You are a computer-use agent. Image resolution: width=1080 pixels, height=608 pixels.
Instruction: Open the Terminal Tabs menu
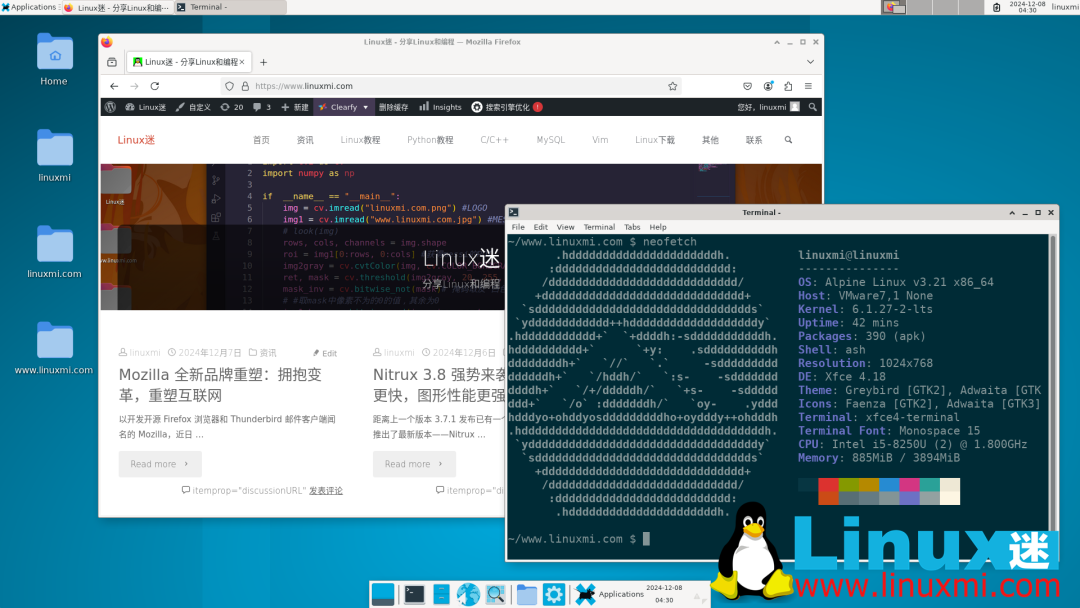click(632, 227)
